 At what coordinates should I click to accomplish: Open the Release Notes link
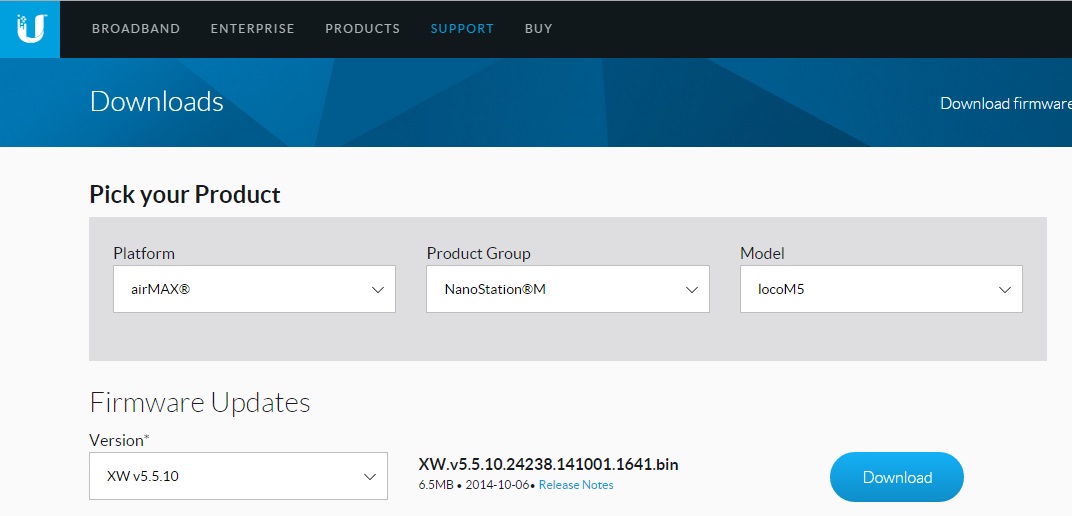coord(576,485)
